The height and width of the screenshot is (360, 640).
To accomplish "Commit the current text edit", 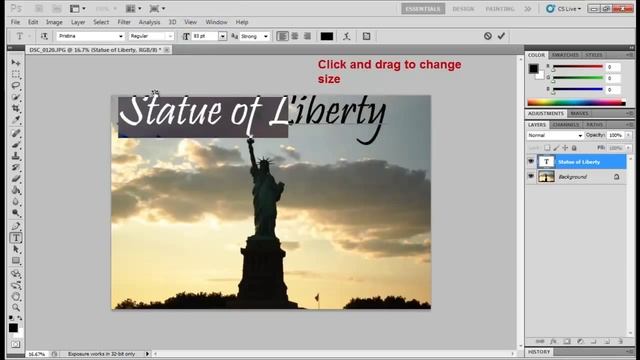I will coord(501,36).
